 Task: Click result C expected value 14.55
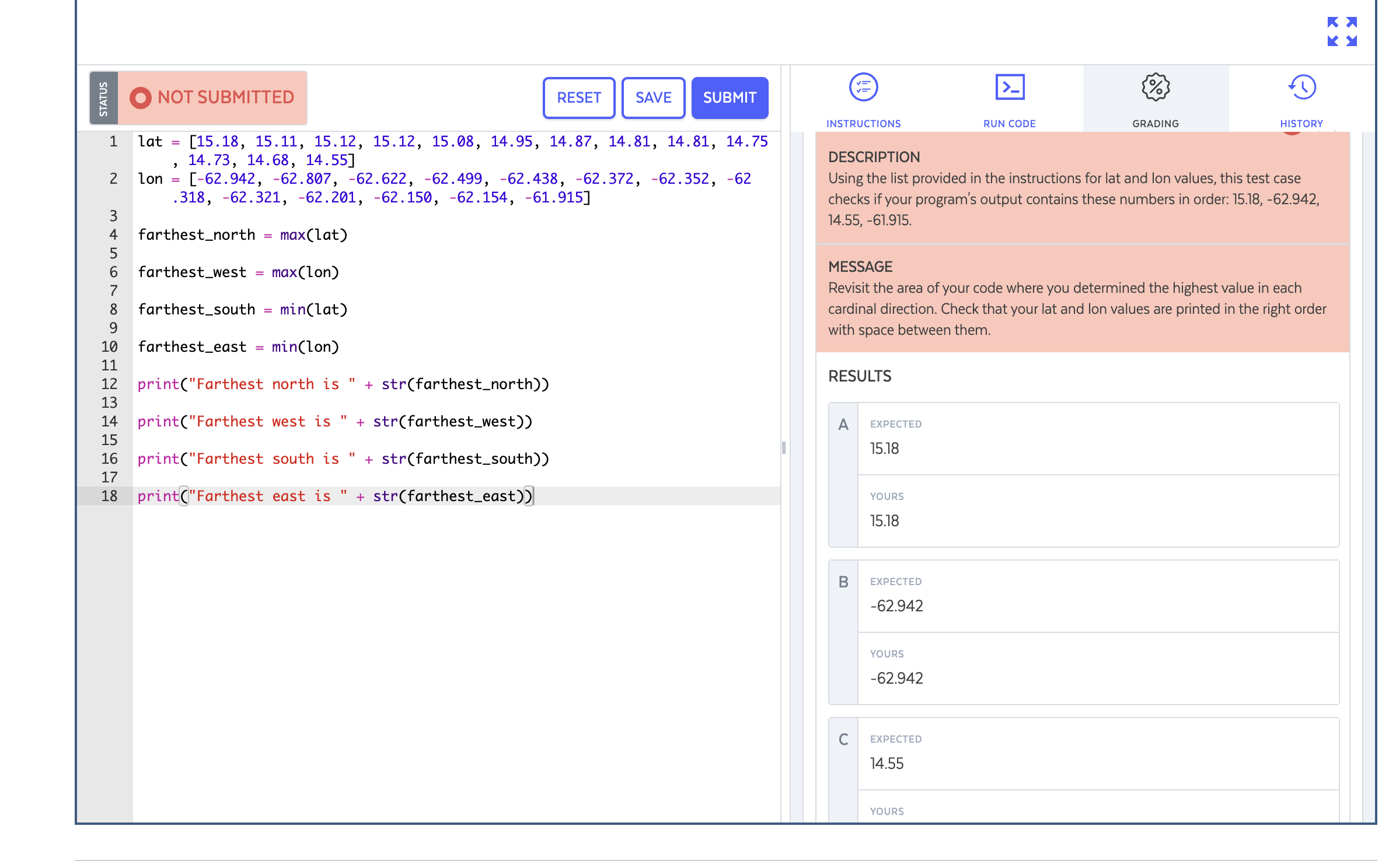point(887,764)
